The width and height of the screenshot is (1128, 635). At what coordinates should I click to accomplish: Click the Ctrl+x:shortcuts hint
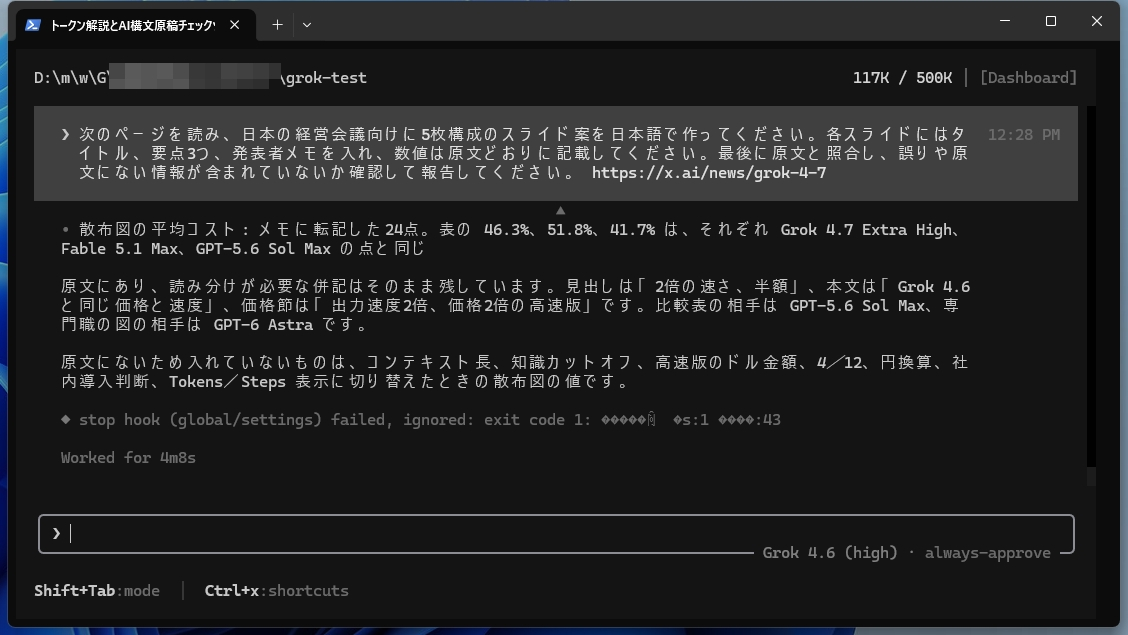point(276,590)
